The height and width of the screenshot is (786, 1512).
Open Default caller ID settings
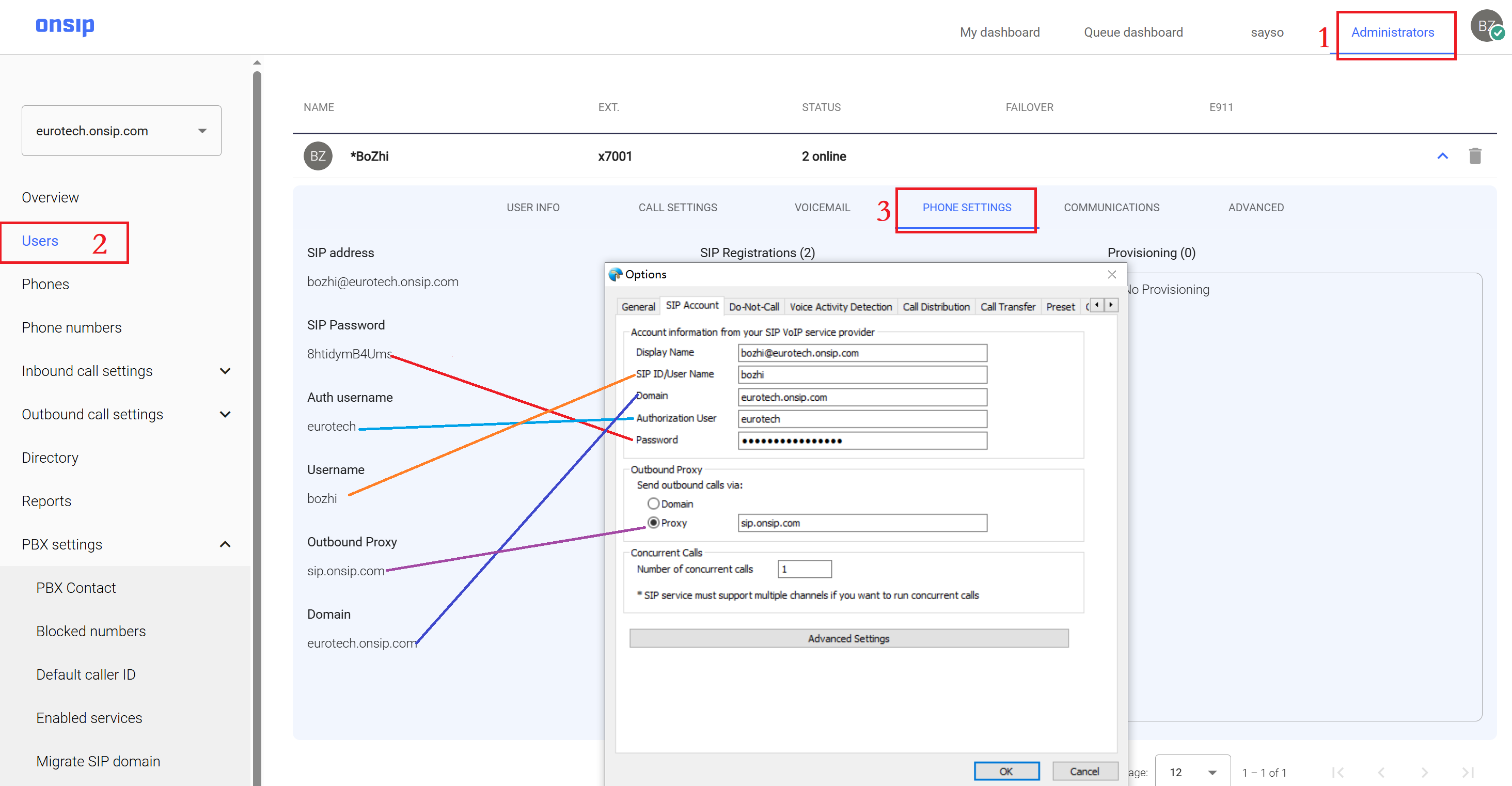pyautogui.click(x=86, y=674)
